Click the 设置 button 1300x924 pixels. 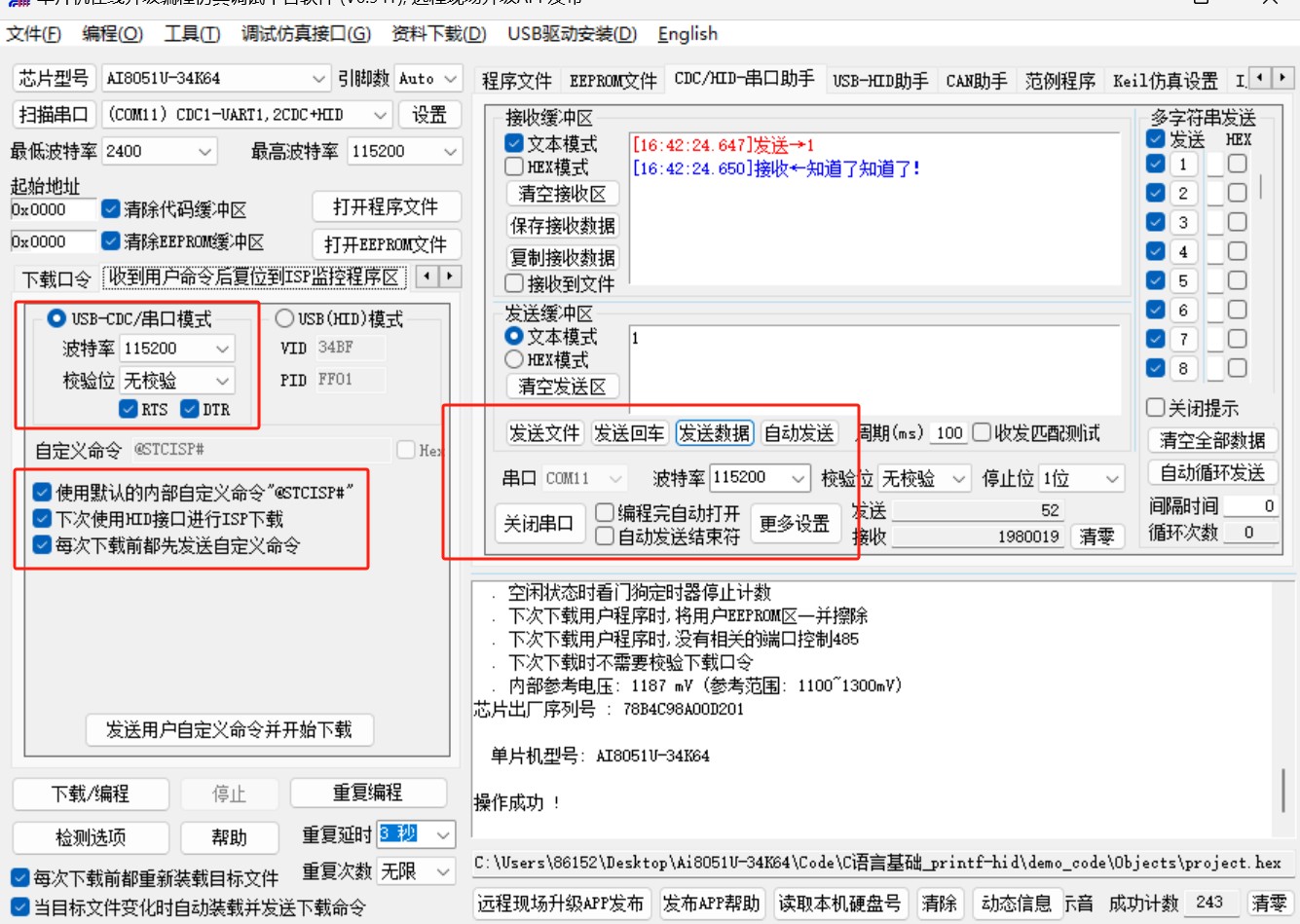coord(429,114)
